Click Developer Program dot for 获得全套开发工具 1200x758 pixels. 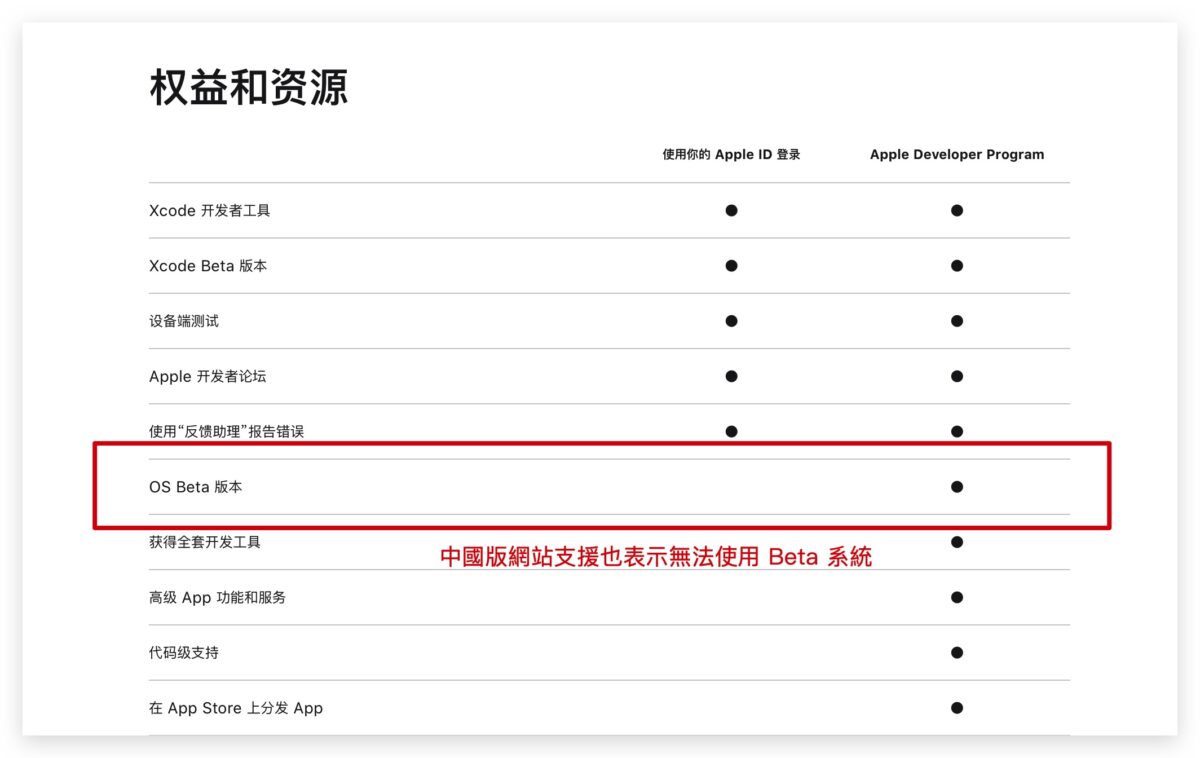click(957, 542)
